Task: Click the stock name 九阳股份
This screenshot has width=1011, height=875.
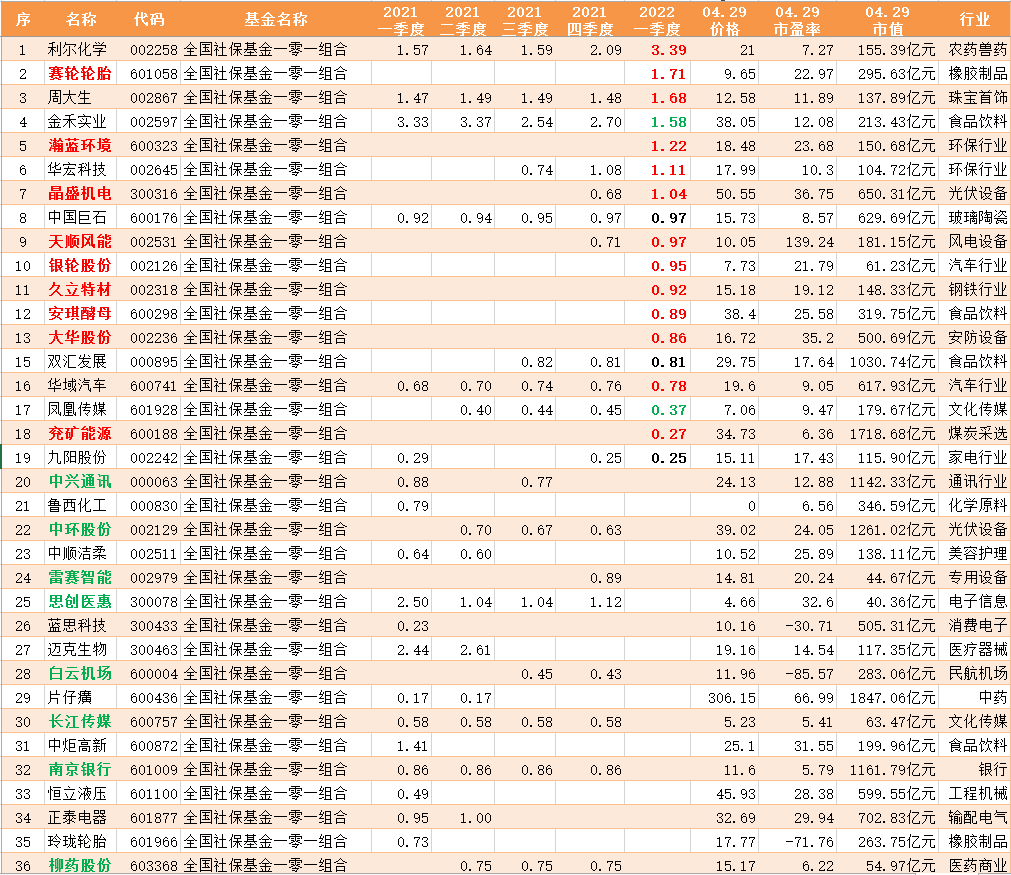Action: (x=77, y=458)
